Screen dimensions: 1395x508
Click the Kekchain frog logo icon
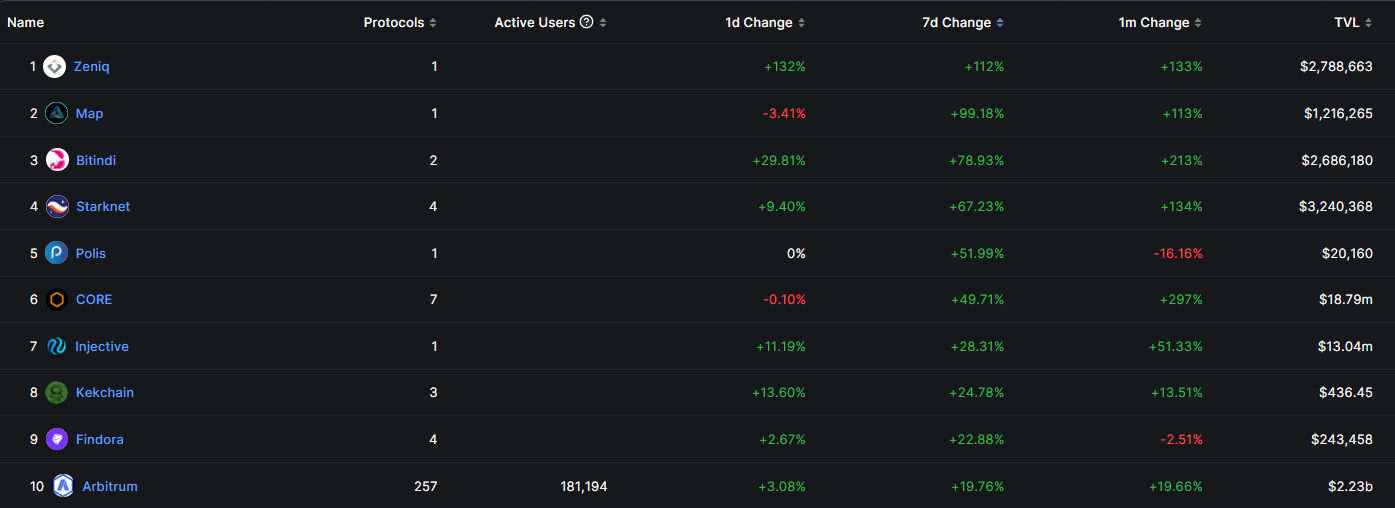coord(57,393)
